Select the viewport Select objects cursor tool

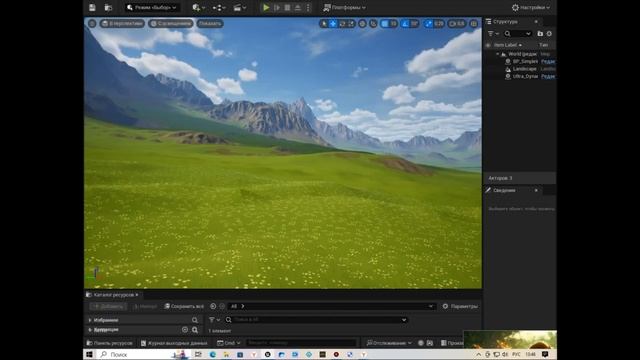pos(324,24)
